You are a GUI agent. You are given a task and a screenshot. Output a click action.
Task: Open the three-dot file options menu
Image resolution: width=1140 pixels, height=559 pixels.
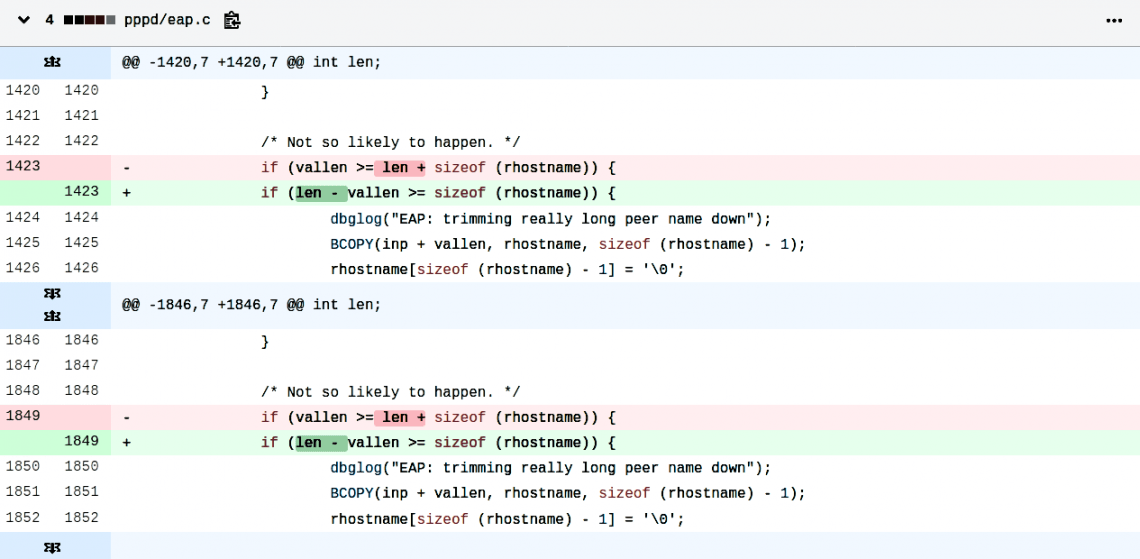[1114, 20]
